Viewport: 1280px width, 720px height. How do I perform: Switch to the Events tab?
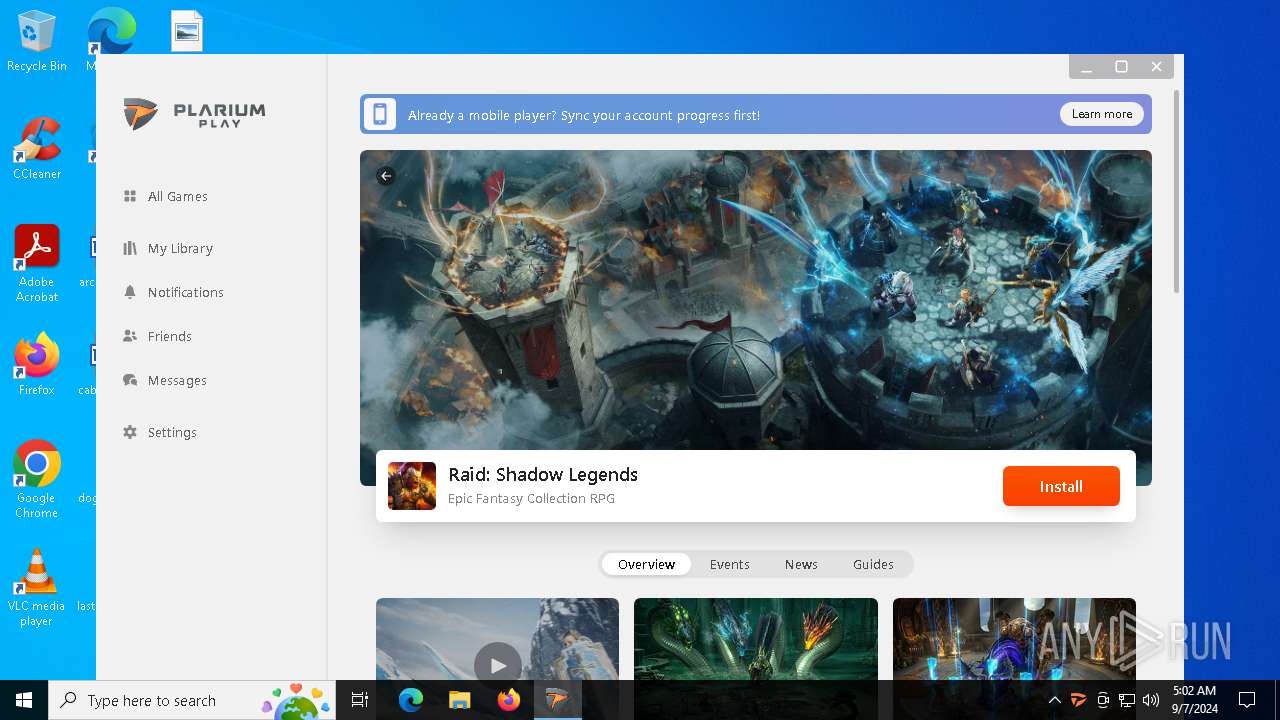pyautogui.click(x=729, y=564)
